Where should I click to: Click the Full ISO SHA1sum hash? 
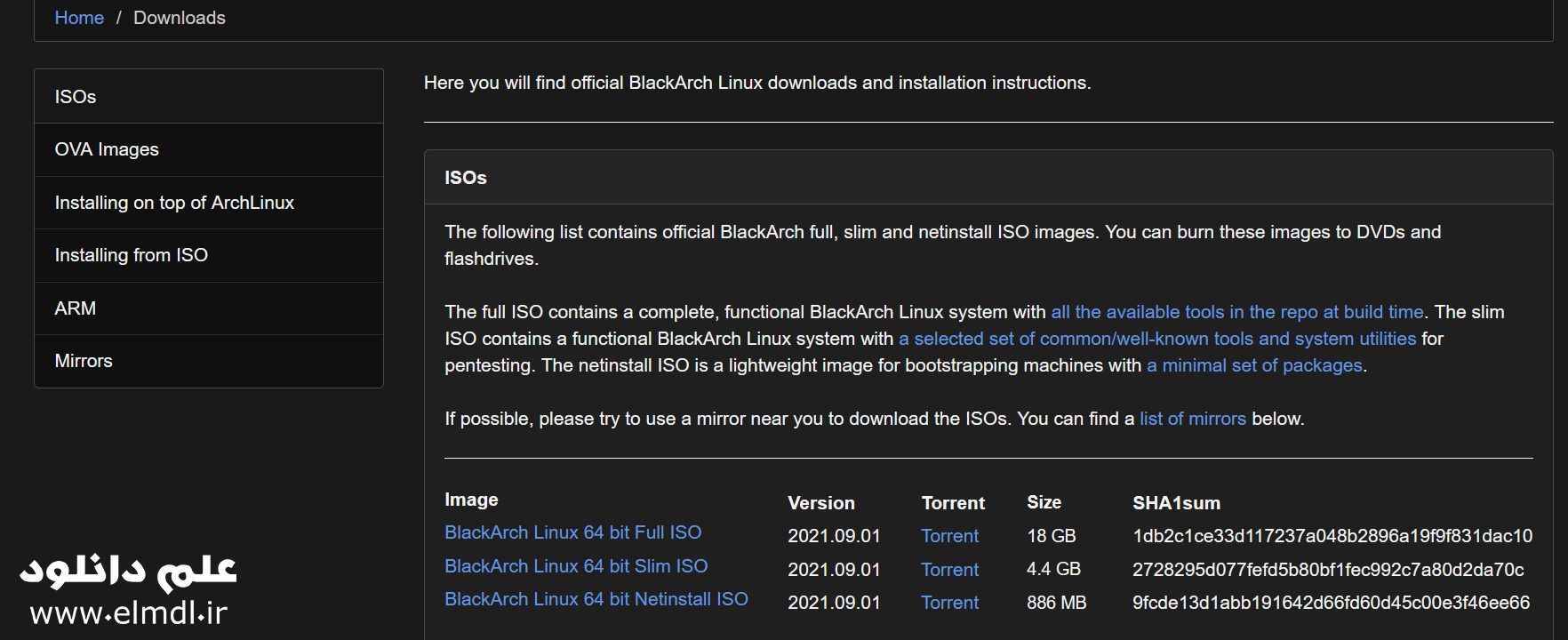[x=1332, y=536]
